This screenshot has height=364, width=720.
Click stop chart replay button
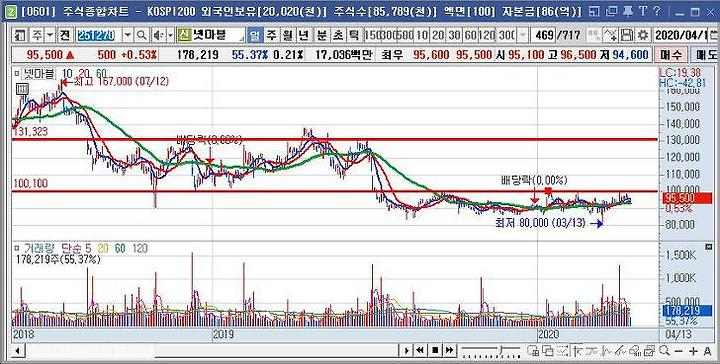click(x=435, y=350)
